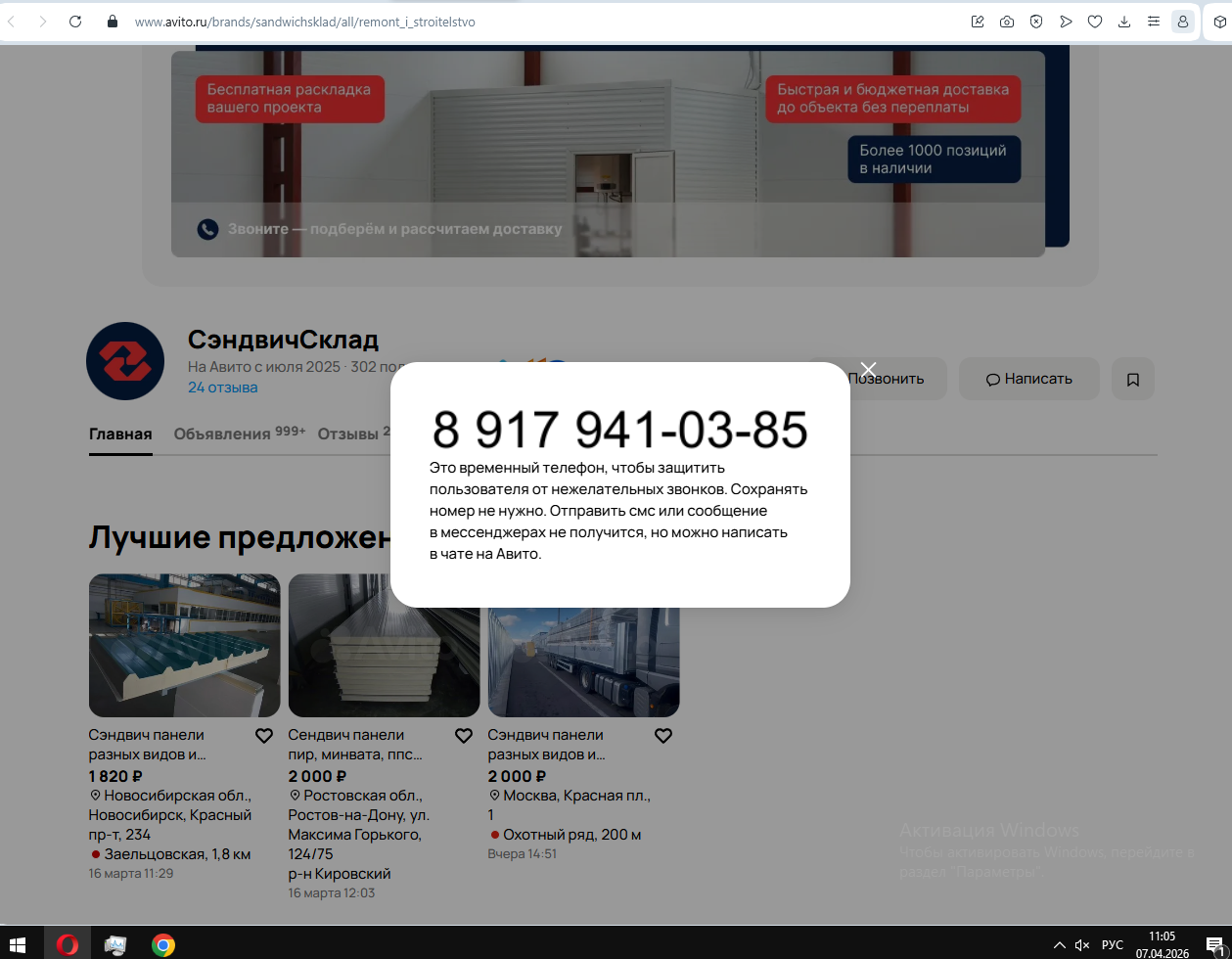The width and height of the screenshot is (1232, 959).
Task: Click the Вчера 14:51 date text
Action: 522,853
